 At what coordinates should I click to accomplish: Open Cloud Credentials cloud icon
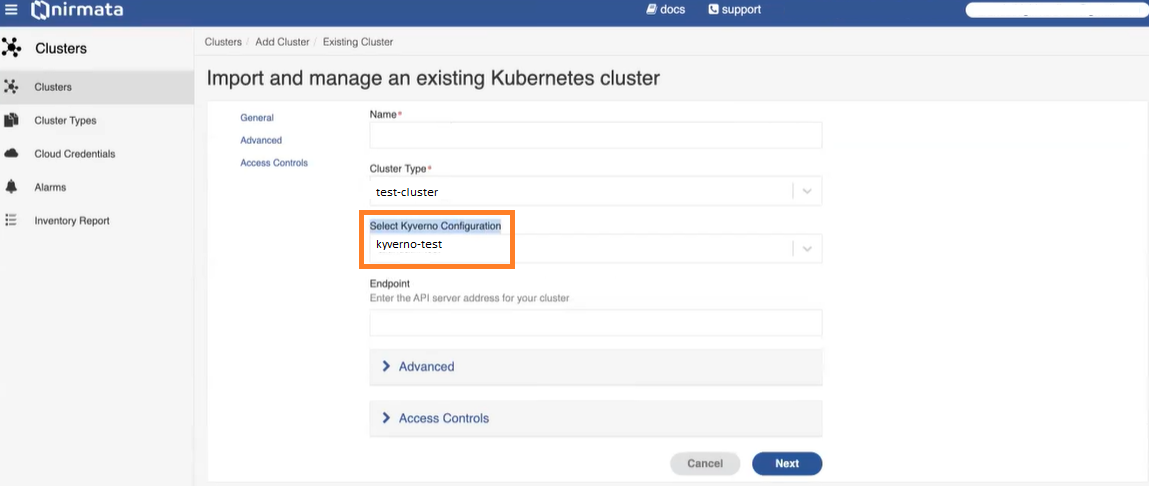(11, 154)
